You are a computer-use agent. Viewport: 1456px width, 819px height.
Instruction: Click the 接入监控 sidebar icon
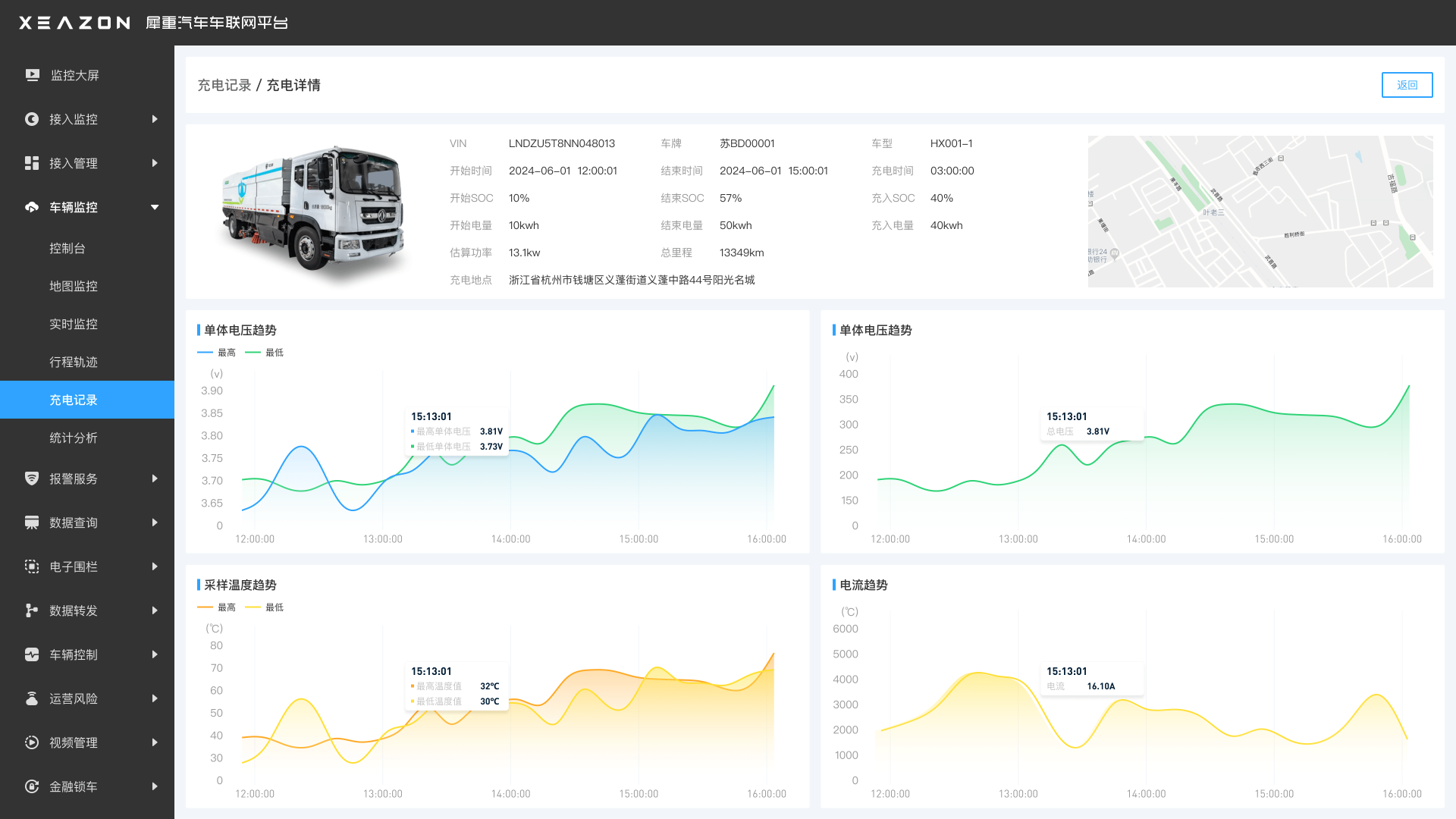pyautogui.click(x=32, y=119)
